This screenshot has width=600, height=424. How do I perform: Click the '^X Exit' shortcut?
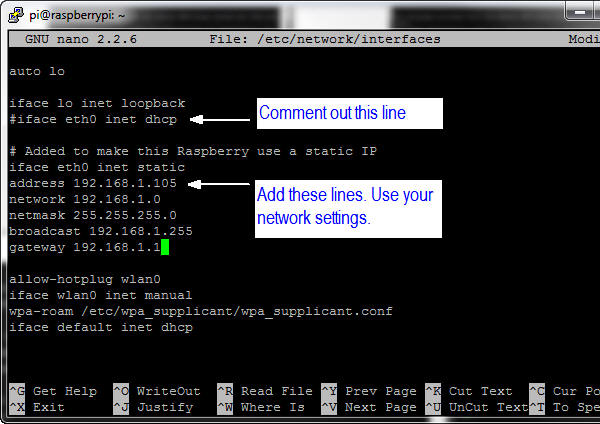coord(37,407)
